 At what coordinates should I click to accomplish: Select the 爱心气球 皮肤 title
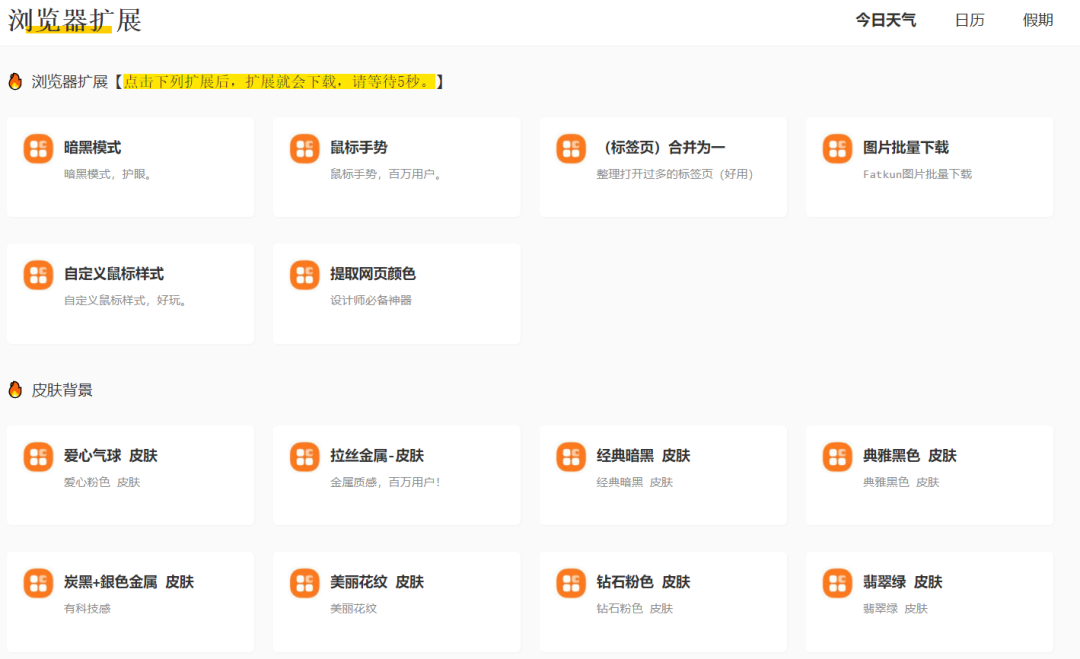(x=111, y=456)
